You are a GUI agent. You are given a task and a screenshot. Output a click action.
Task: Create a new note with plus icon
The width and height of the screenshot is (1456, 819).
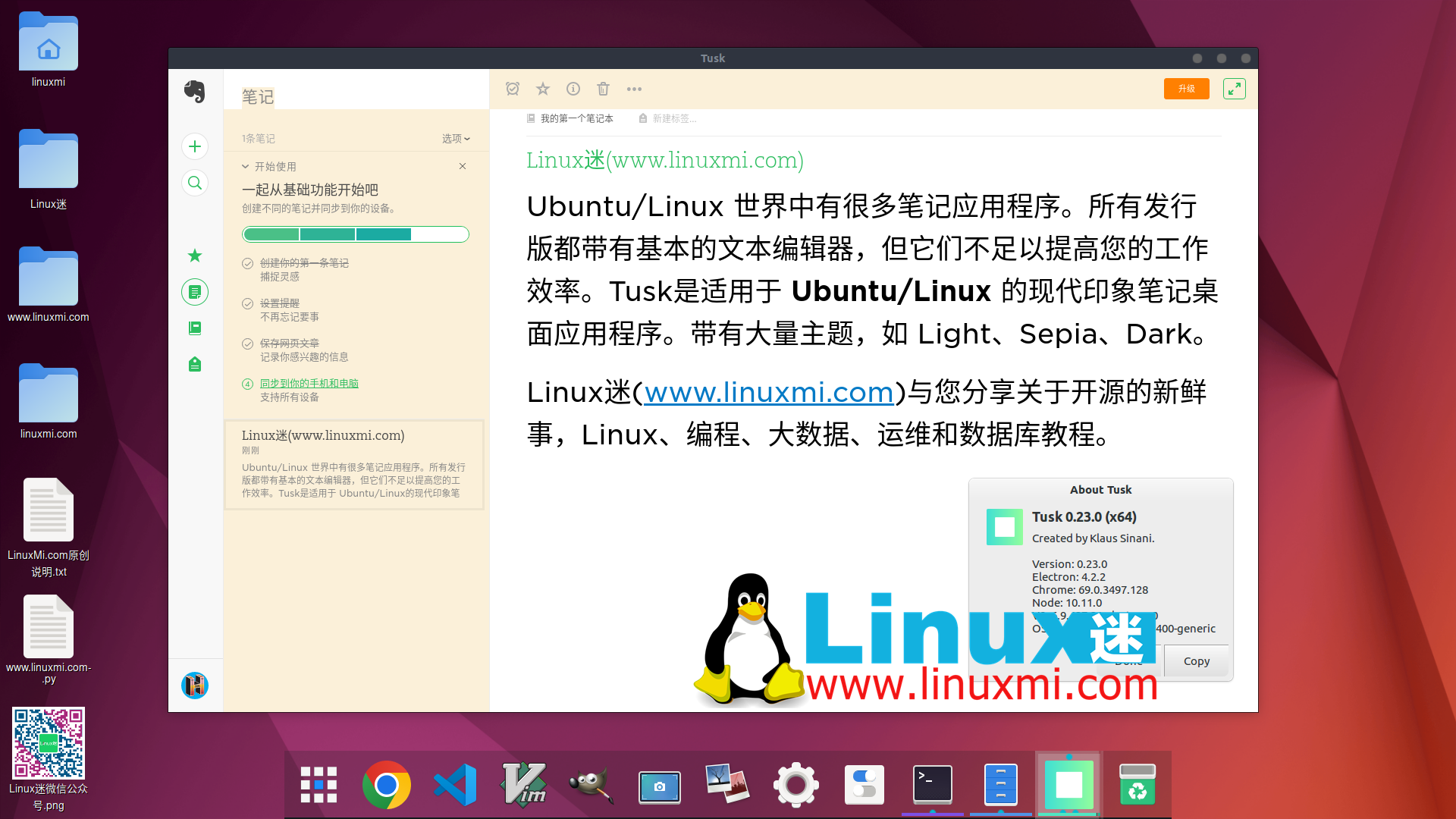click(195, 146)
